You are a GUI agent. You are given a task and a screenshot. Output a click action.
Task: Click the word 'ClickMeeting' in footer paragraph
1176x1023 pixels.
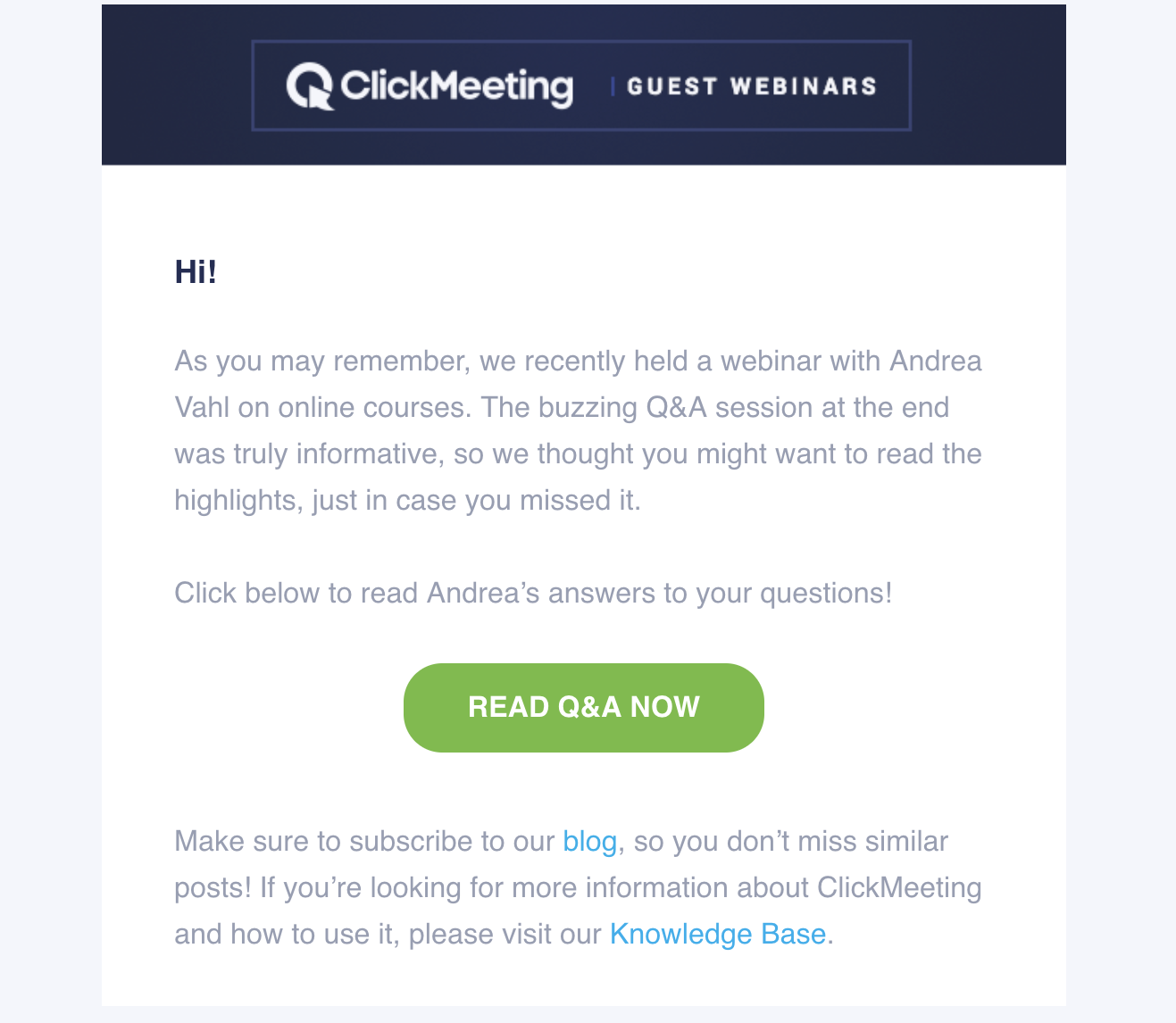(x=898, y=887)
